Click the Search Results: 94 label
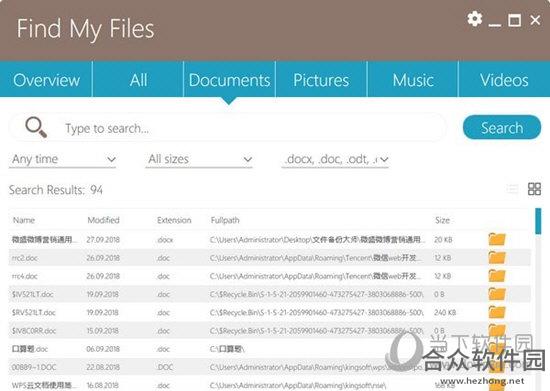Viewport: 550px width, 391px height. coord(56,190)
